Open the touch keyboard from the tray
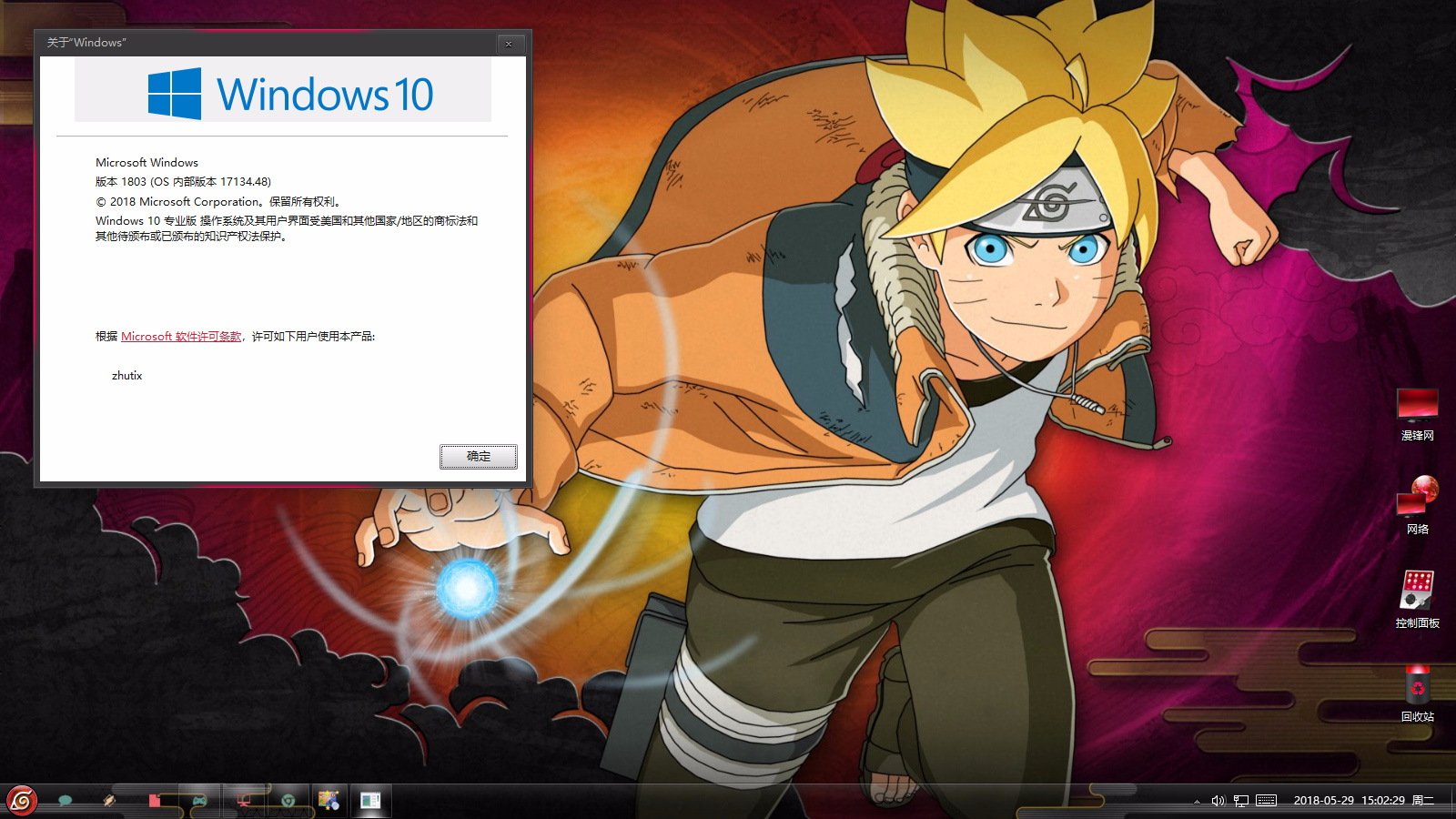This screenshot has height=819, width=1456. 1266,801
